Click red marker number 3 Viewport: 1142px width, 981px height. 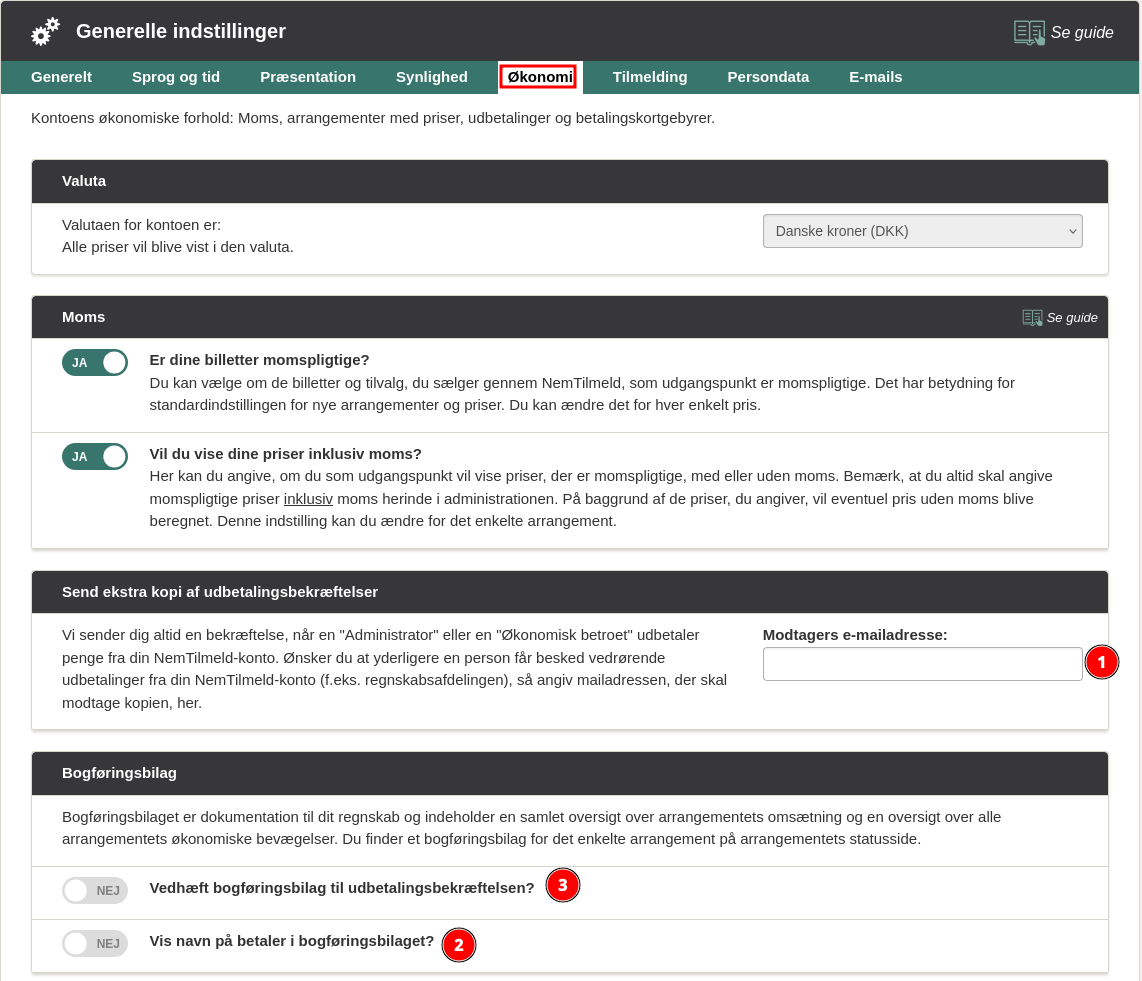click(563, 885)
